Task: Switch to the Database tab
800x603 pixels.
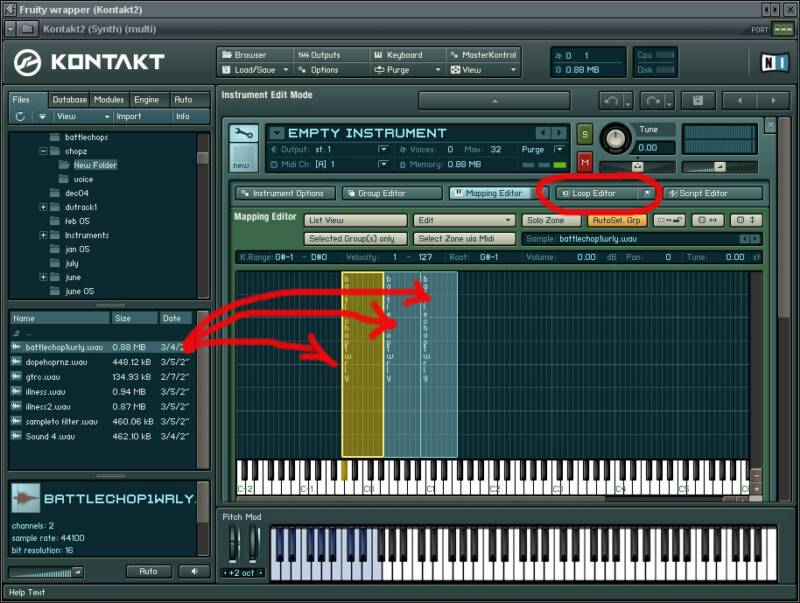Action: [70, 99]
